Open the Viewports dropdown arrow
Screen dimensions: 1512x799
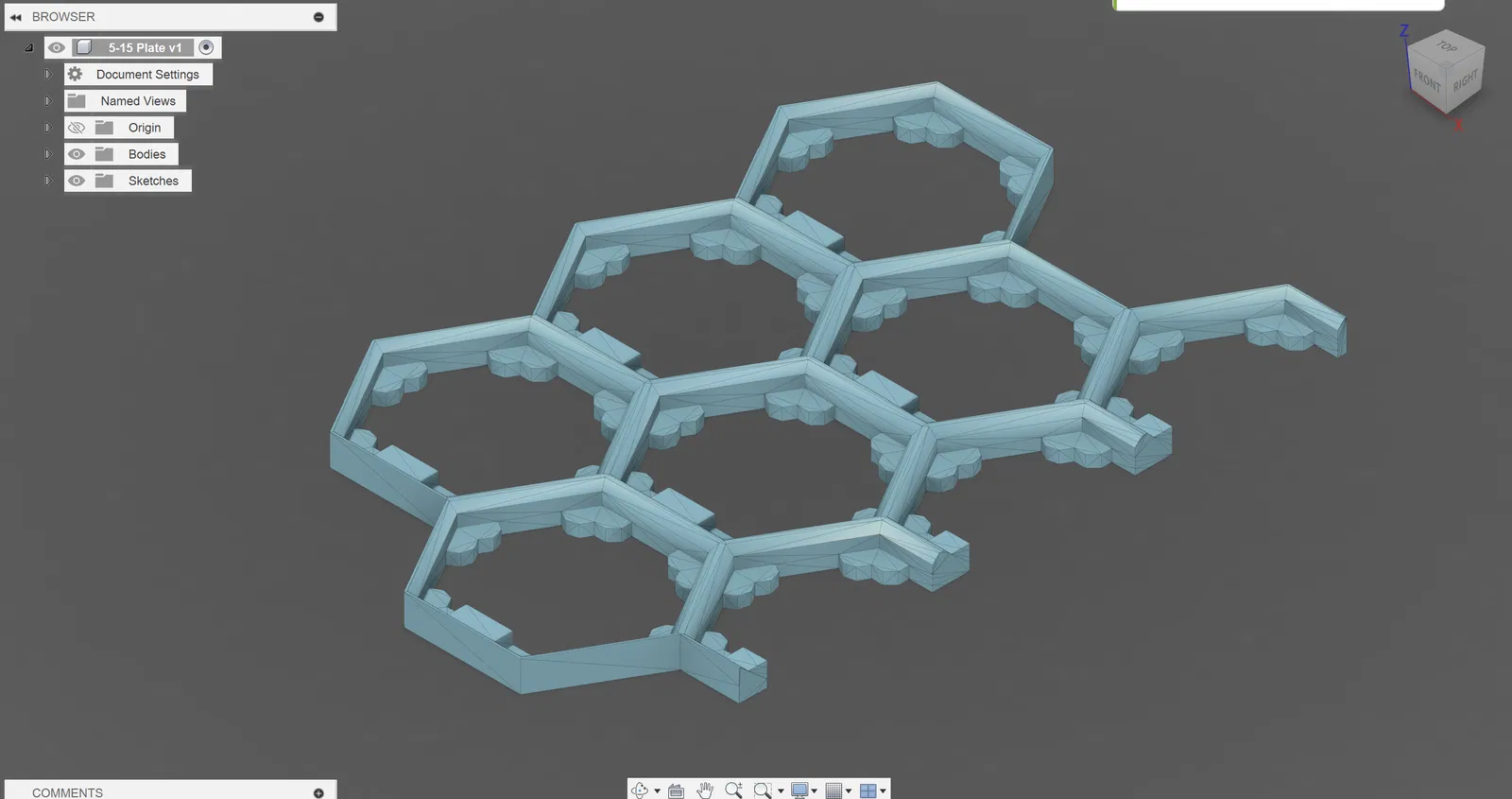coord(883,790)
